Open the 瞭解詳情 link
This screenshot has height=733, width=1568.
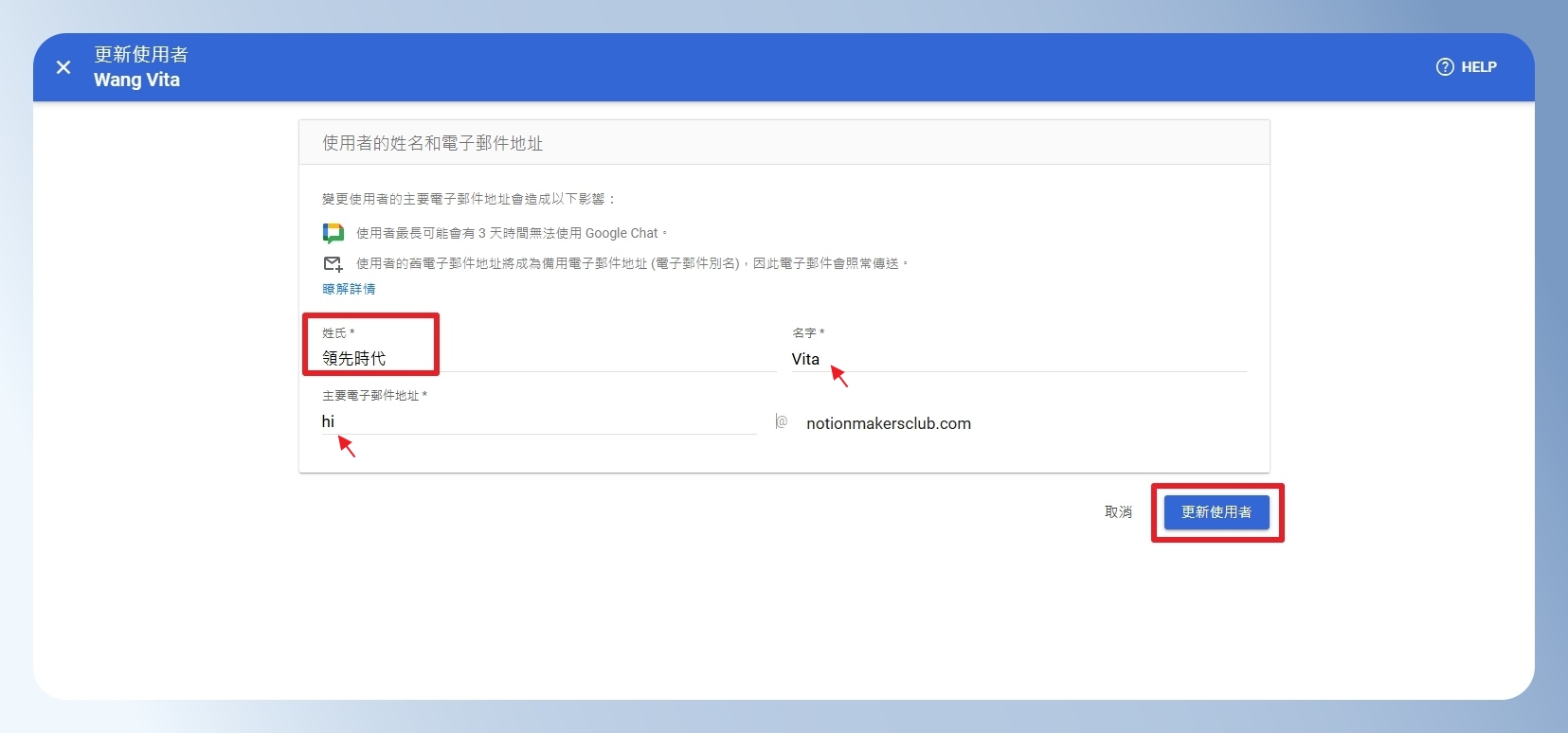(x=349, y=289)
